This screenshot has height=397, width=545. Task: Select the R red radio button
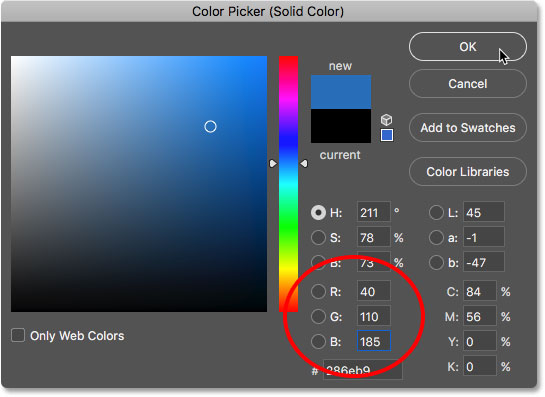pos(318,292)
